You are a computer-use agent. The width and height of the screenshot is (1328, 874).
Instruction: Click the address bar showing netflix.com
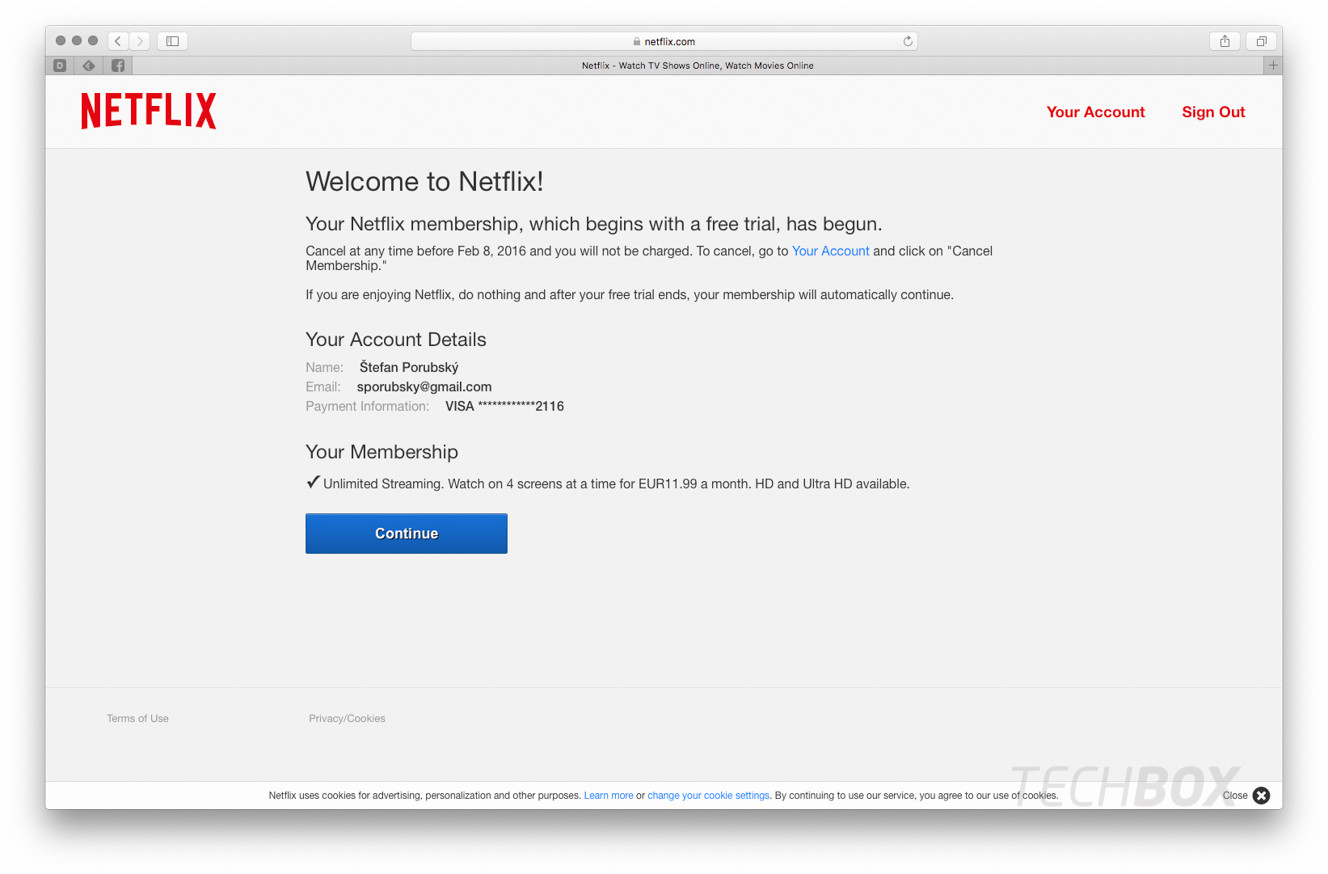664,41
